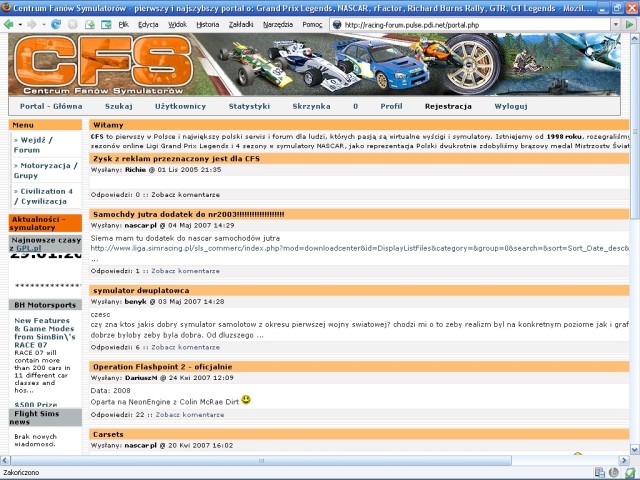Click the new window toolbar icon
The image size is (640, 480).
[x=106, y=24]
